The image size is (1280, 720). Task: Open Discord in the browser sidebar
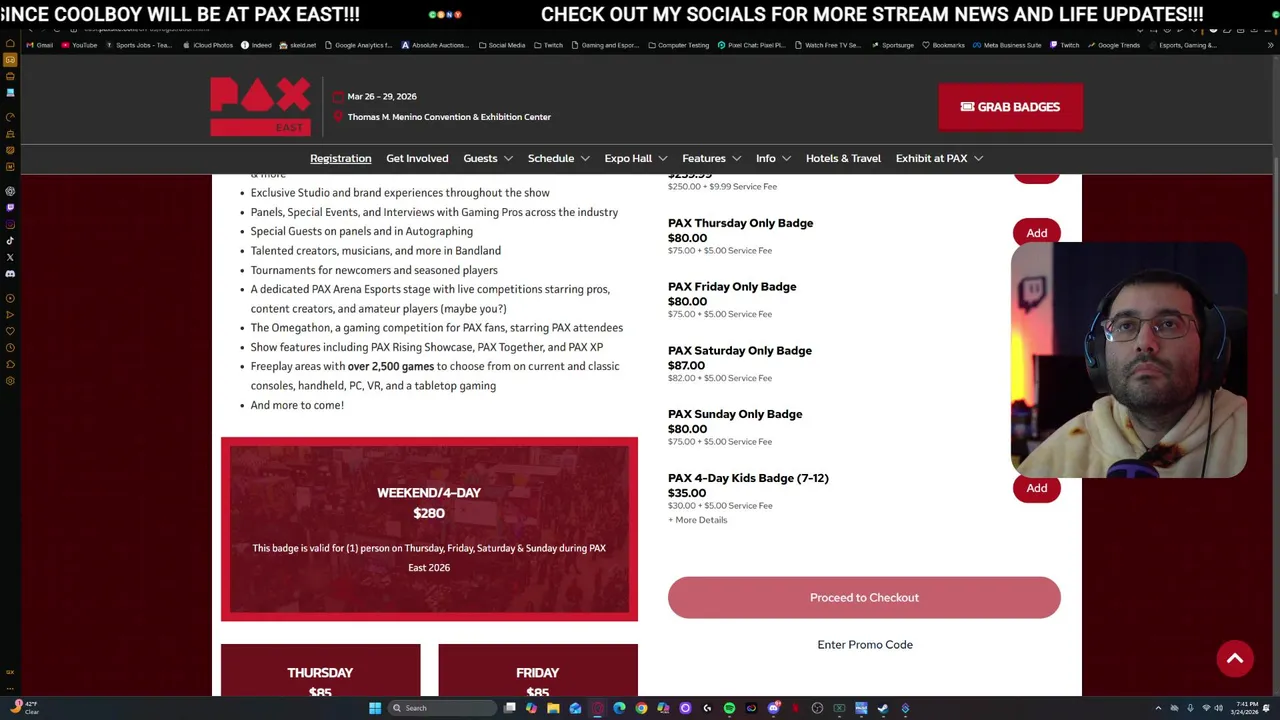[10, 274]
